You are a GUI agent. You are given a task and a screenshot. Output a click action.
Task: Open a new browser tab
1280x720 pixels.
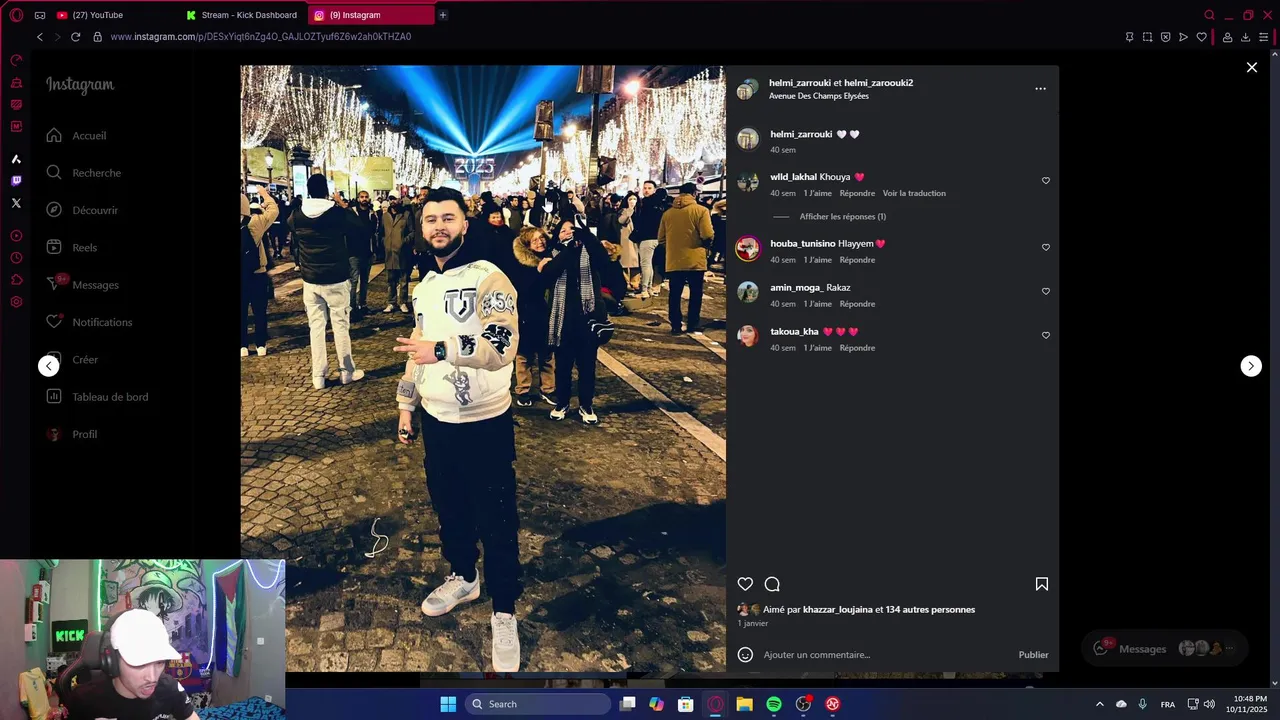coord(443,15)
